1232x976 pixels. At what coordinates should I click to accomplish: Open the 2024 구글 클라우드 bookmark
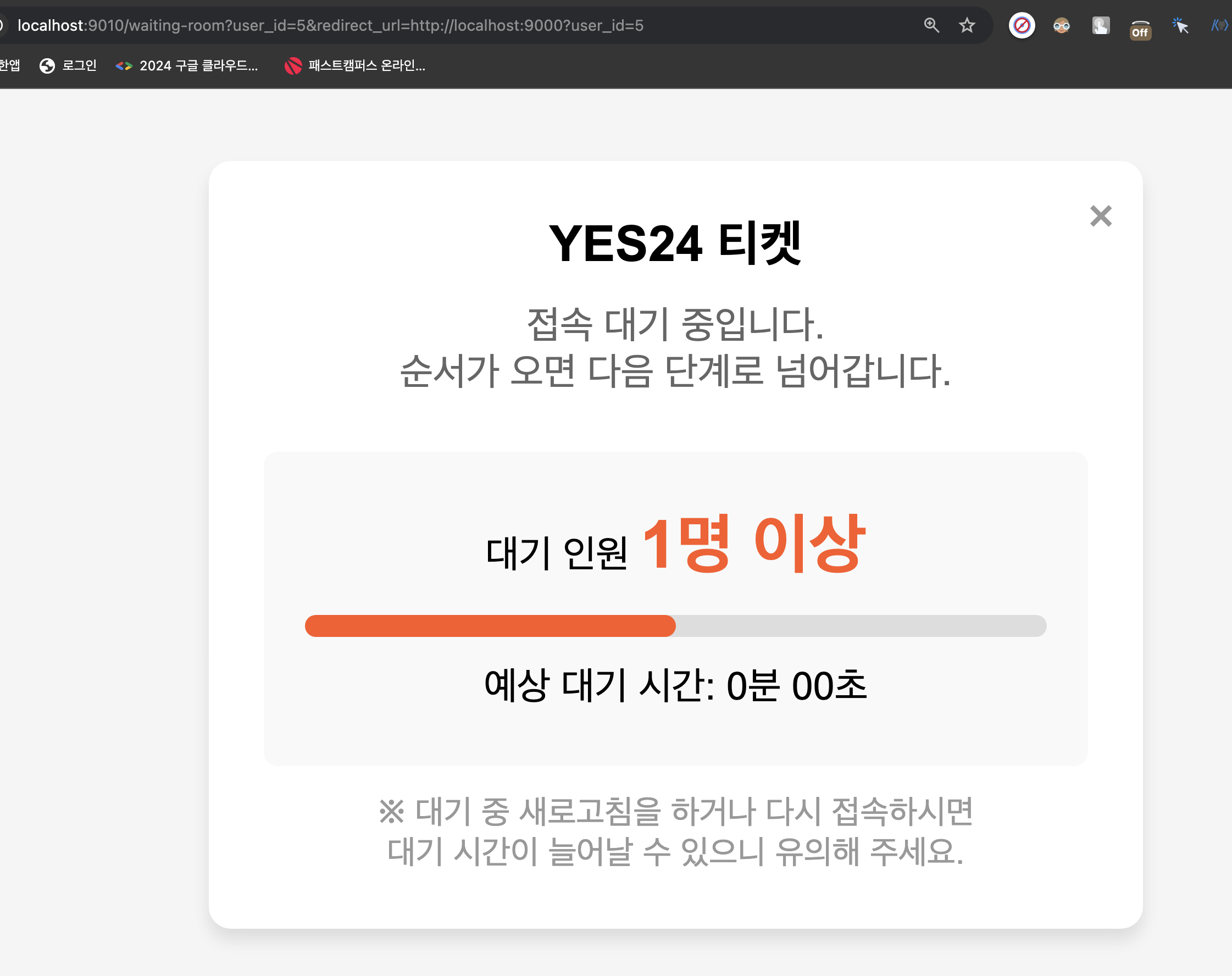click(x=198, y=66)
